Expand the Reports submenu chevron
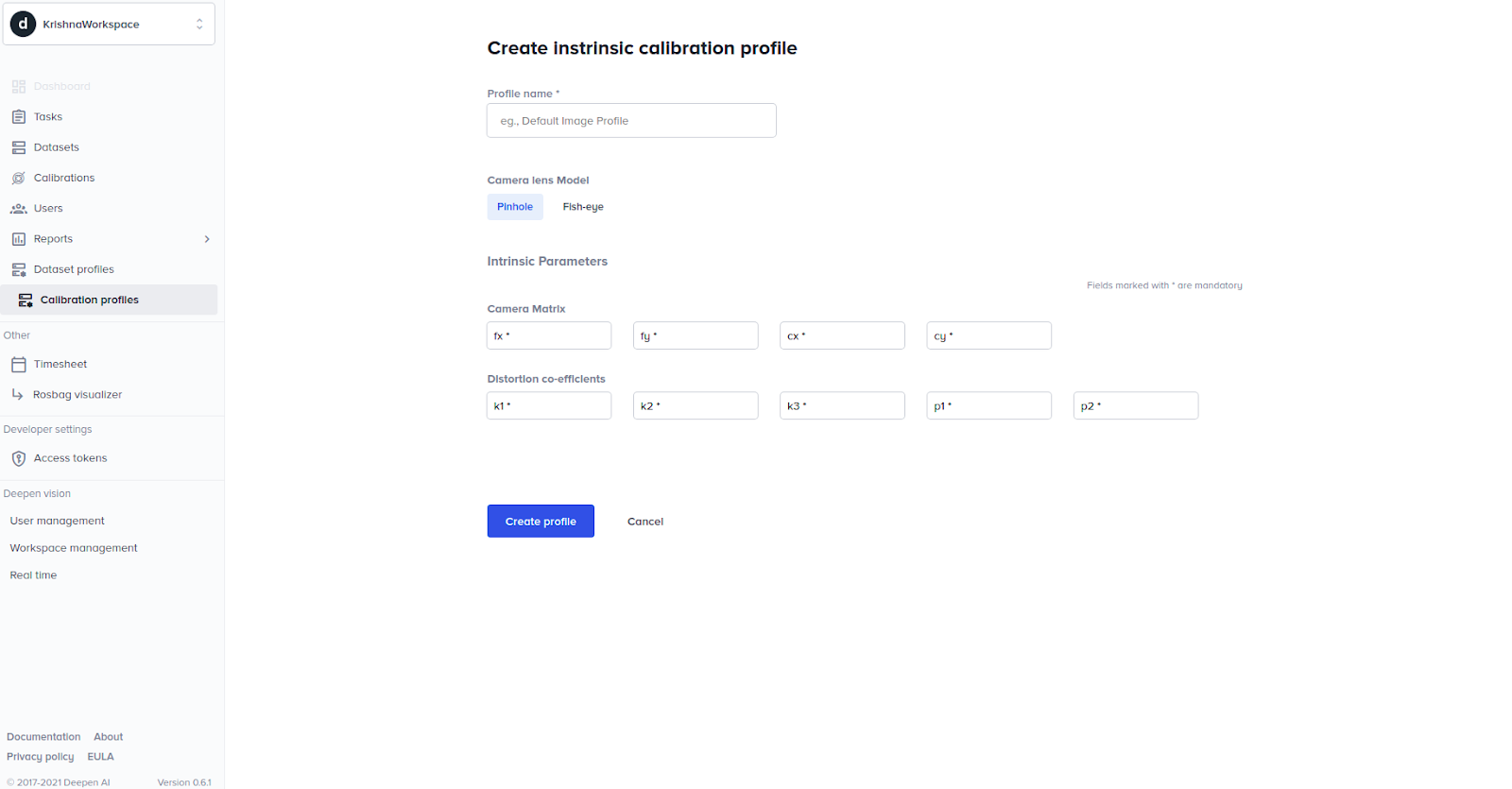The width and height of the screenshot is (1512, 789). pos(207,239)
